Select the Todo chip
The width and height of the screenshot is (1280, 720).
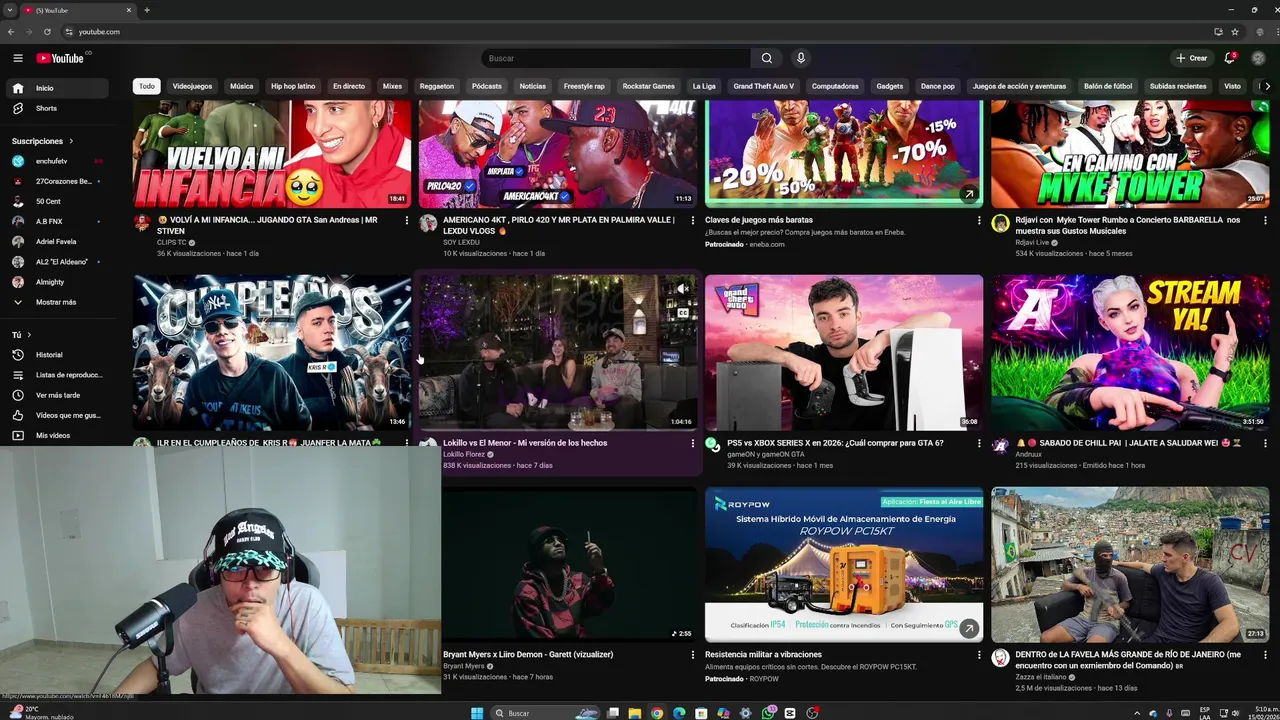coord(147,86)
